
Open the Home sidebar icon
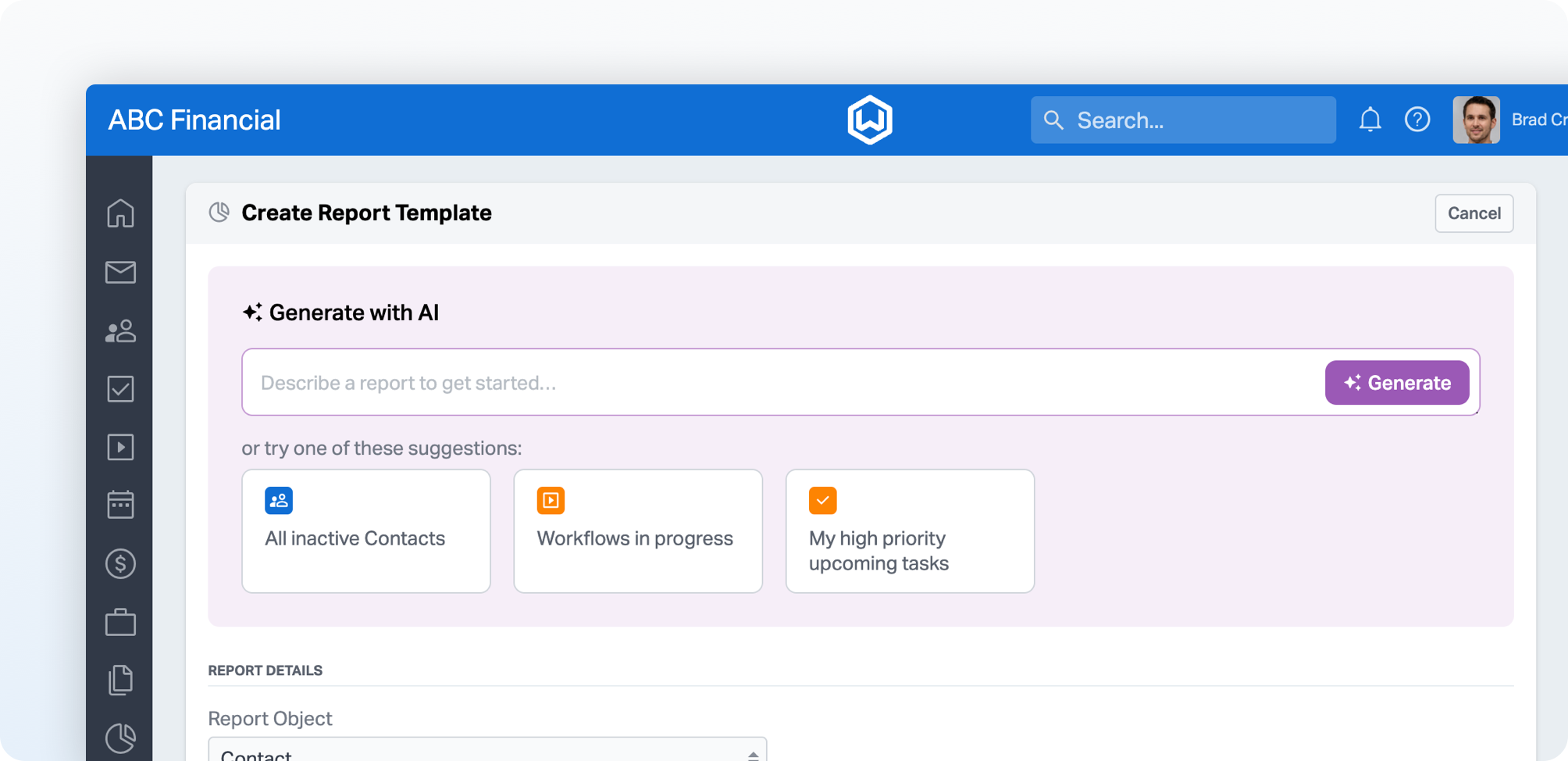tap(119, 213)
